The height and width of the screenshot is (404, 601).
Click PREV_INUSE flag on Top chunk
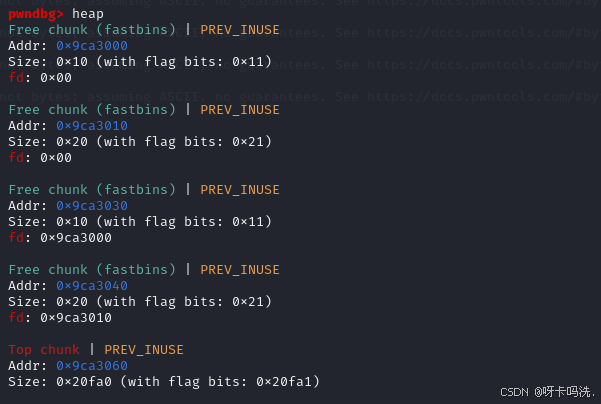tap(144, 350)
